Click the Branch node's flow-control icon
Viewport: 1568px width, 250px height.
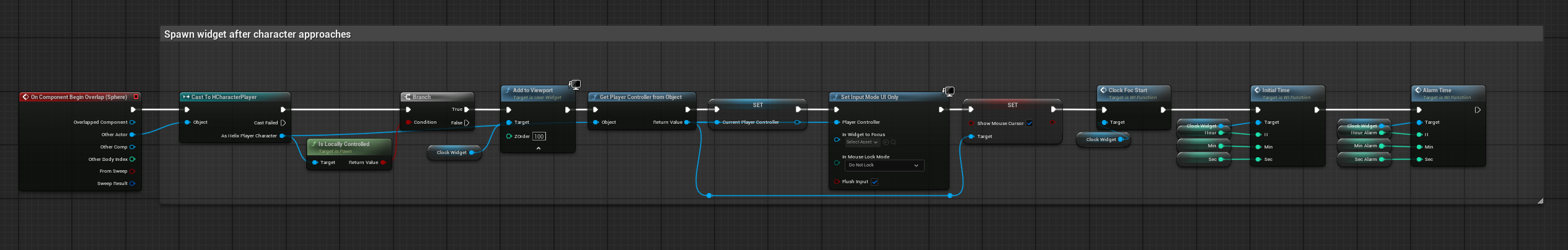(x=407, y=97)
